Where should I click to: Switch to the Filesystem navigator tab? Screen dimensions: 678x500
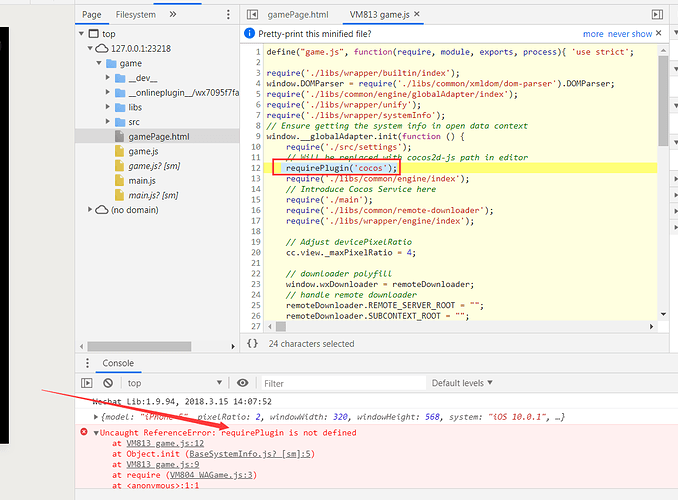pyautogui.click(x=136, y=15)
